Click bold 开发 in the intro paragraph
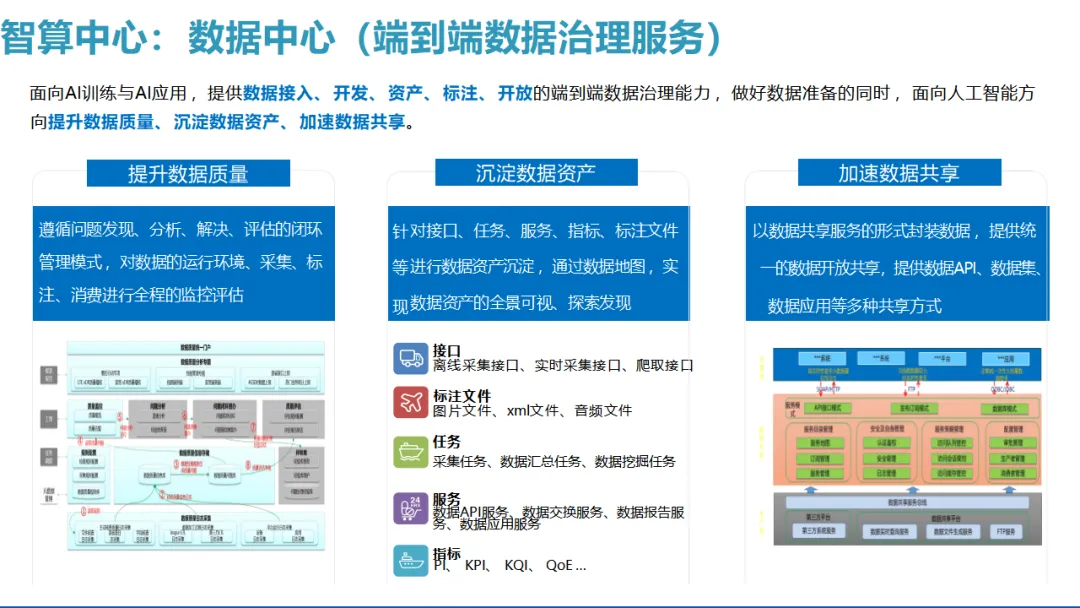Image resolution: width=1080 pixels, height=608 pixels. pos(351,93)
